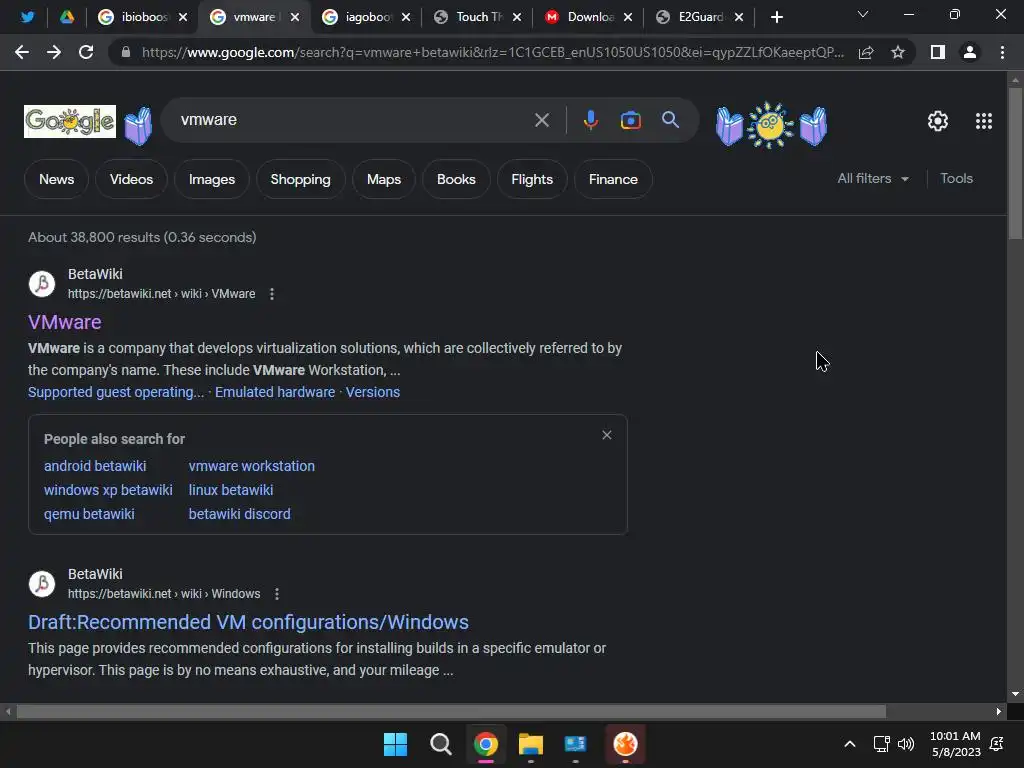Click the Google doodle logo
Image resolution: width=1024 pixels, height=768 pixels.
70,121
